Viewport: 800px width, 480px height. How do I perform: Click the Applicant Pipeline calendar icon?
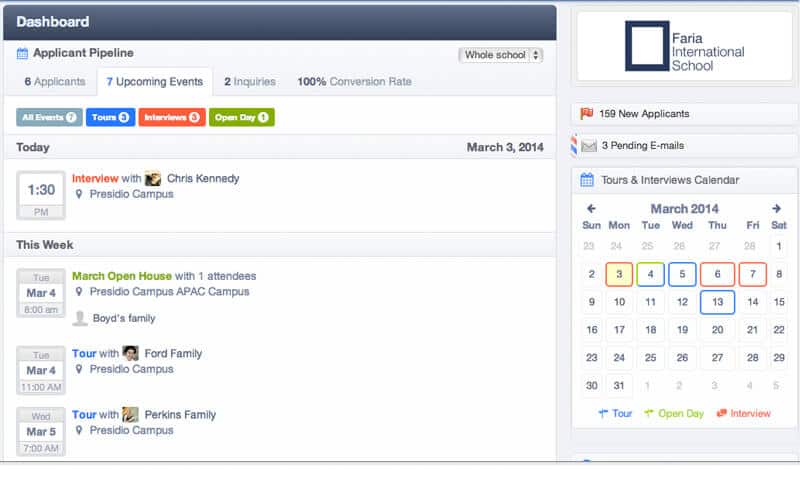click(x=22, y=54)
